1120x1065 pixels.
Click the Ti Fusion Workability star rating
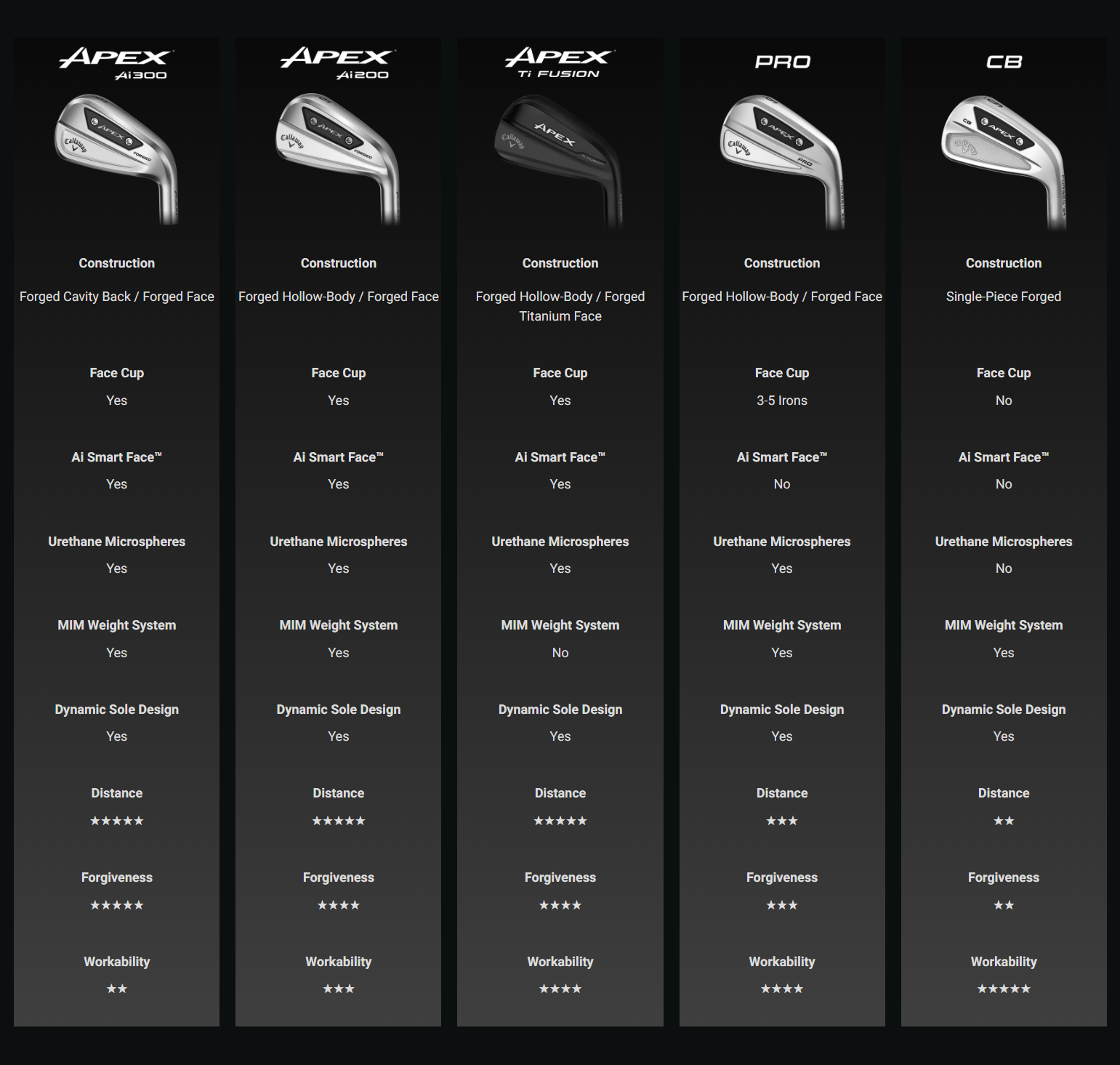point(560,989)
